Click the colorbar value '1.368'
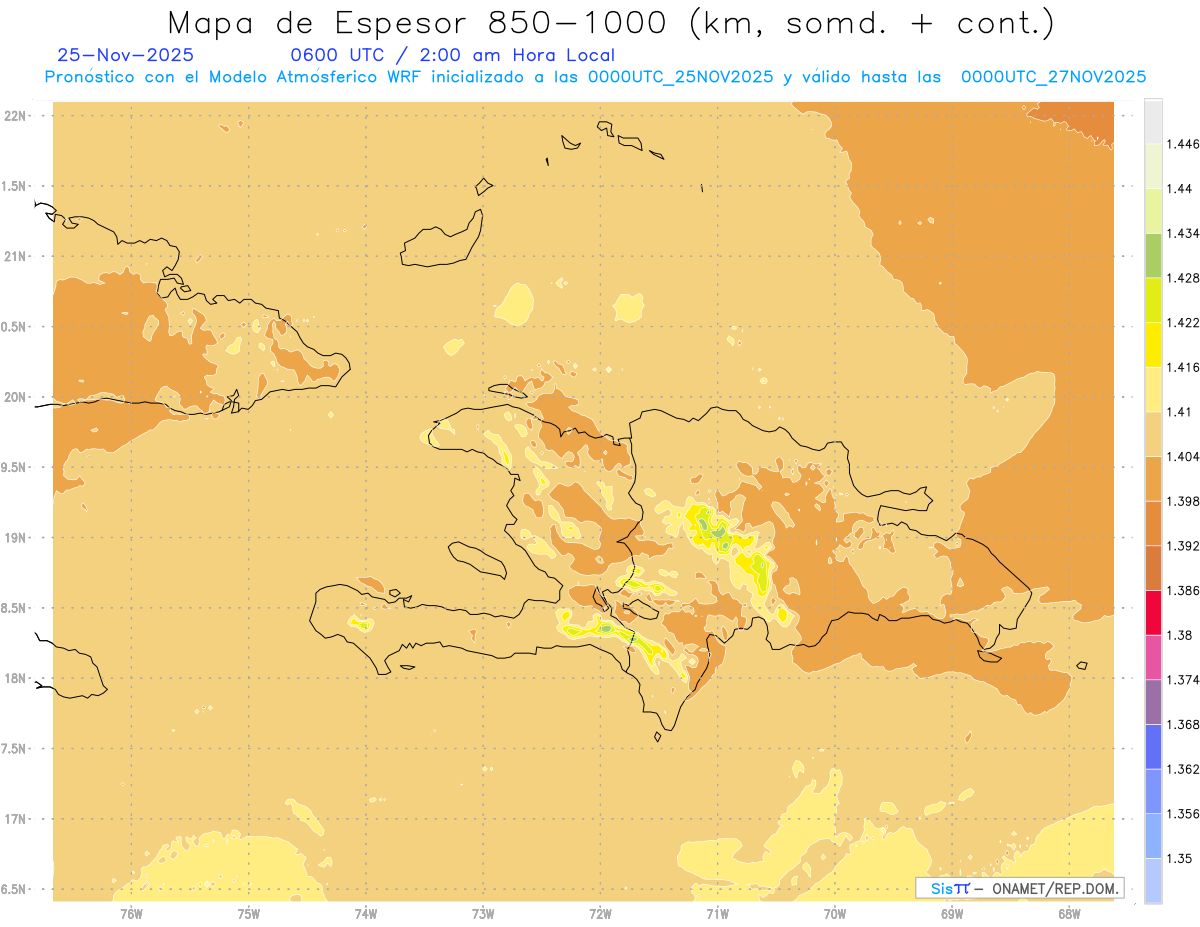This screenshot has height=927, width=1200. 1182,725
